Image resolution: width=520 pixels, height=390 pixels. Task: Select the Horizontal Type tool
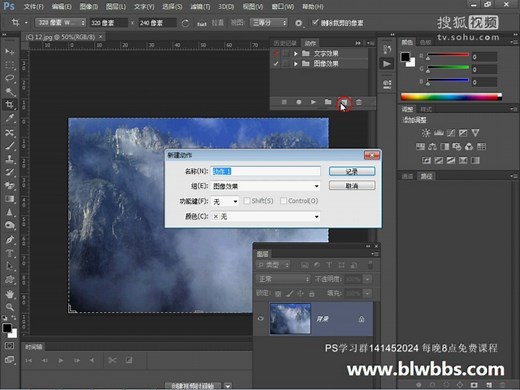(x=9, y=253)
